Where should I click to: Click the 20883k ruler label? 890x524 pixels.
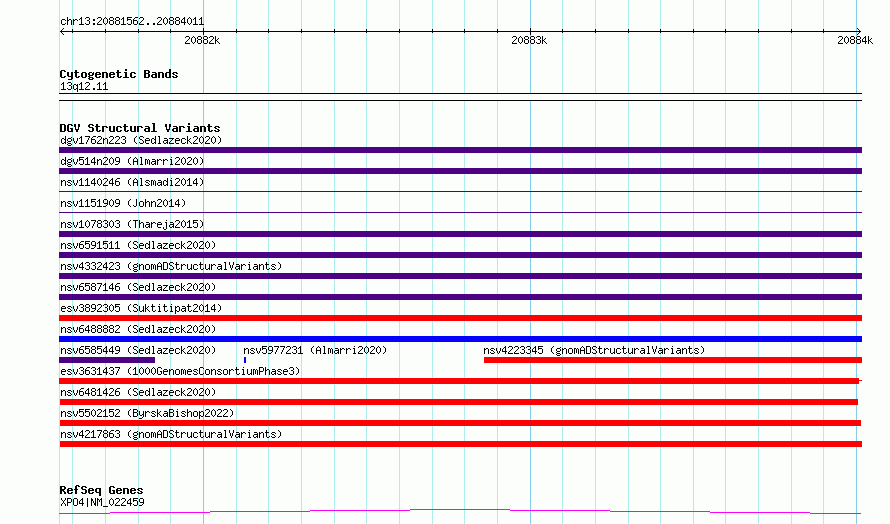pos(529,40)
